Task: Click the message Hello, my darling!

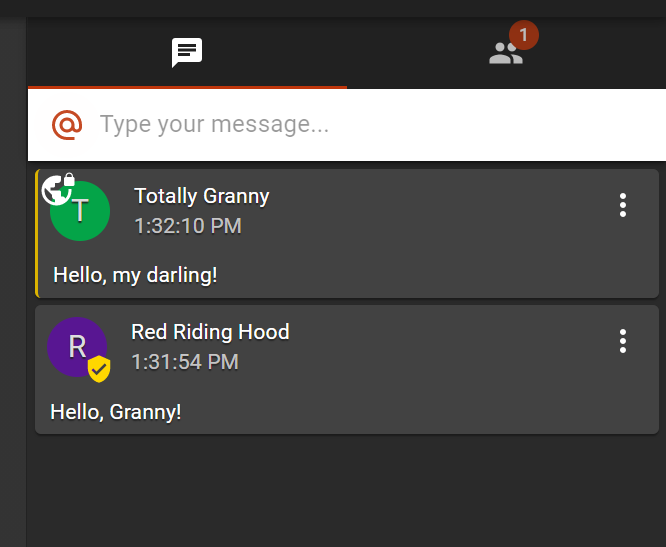Action: pos(135,275)
